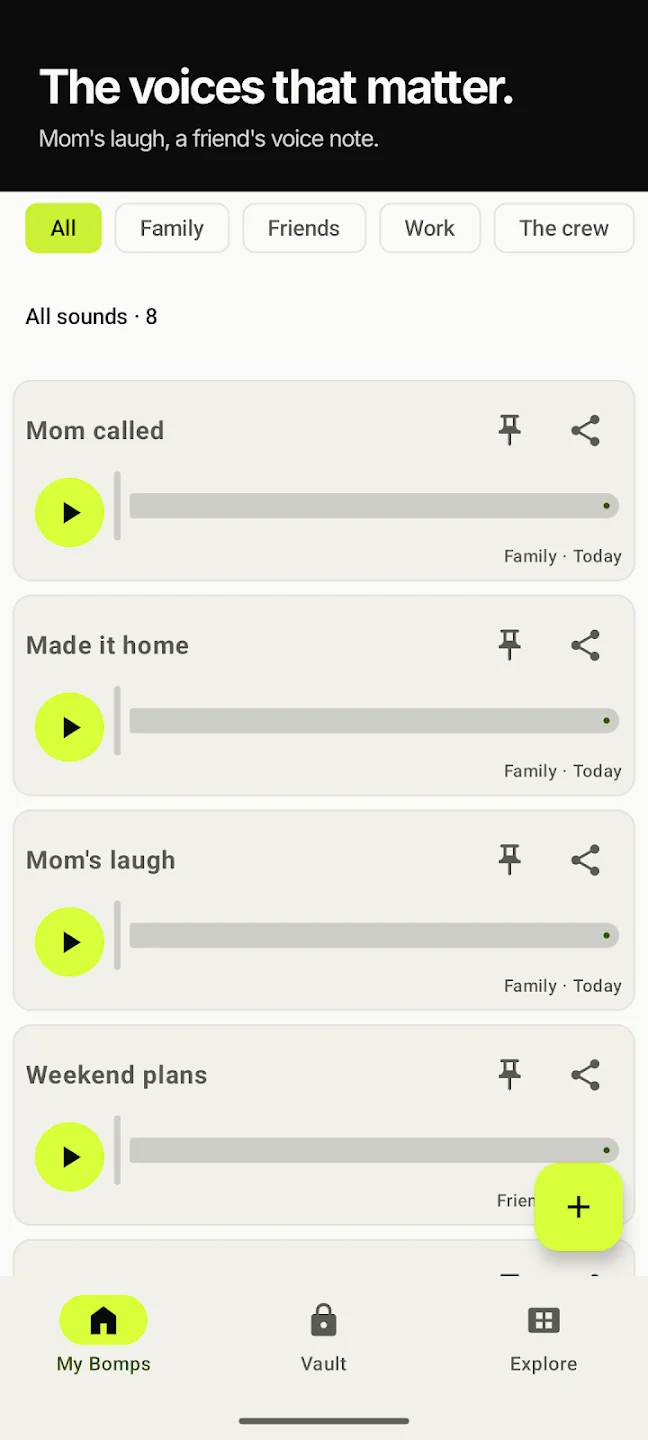The width and height of the screenshot is (648, 1440).
Task: Play the Made it home recording
Action: click(x=70, y=728)
